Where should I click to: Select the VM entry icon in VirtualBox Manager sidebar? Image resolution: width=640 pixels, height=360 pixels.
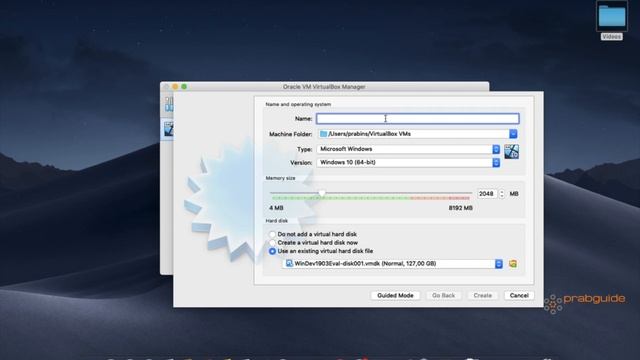[169, 129]
